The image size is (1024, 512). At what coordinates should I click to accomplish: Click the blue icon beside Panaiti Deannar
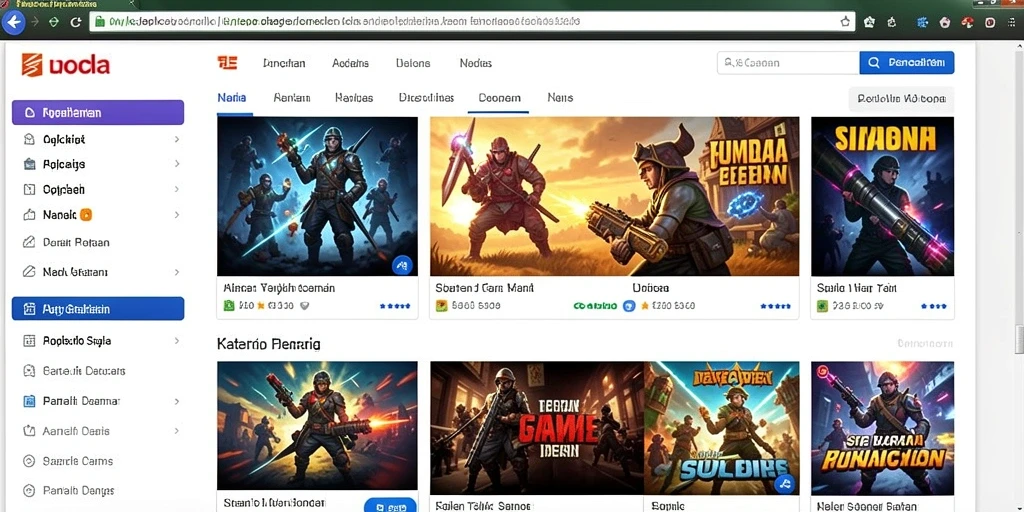point(29,401)
